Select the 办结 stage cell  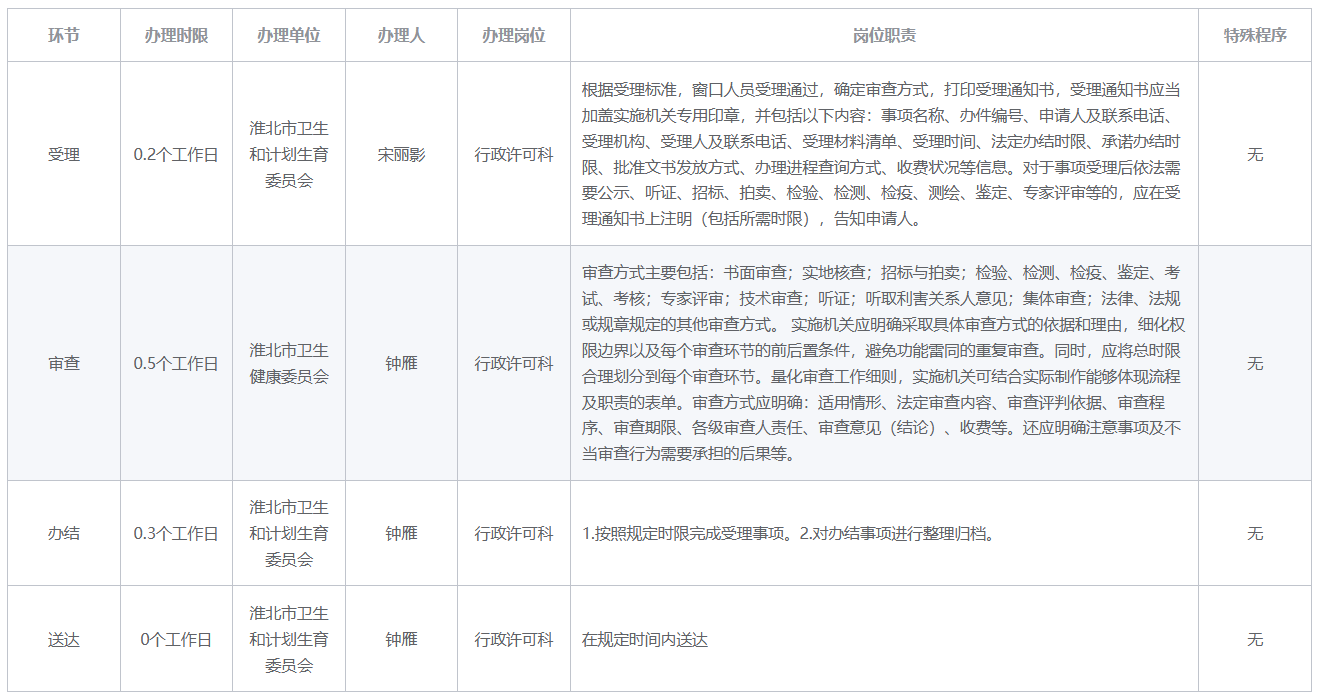point(64,534)
